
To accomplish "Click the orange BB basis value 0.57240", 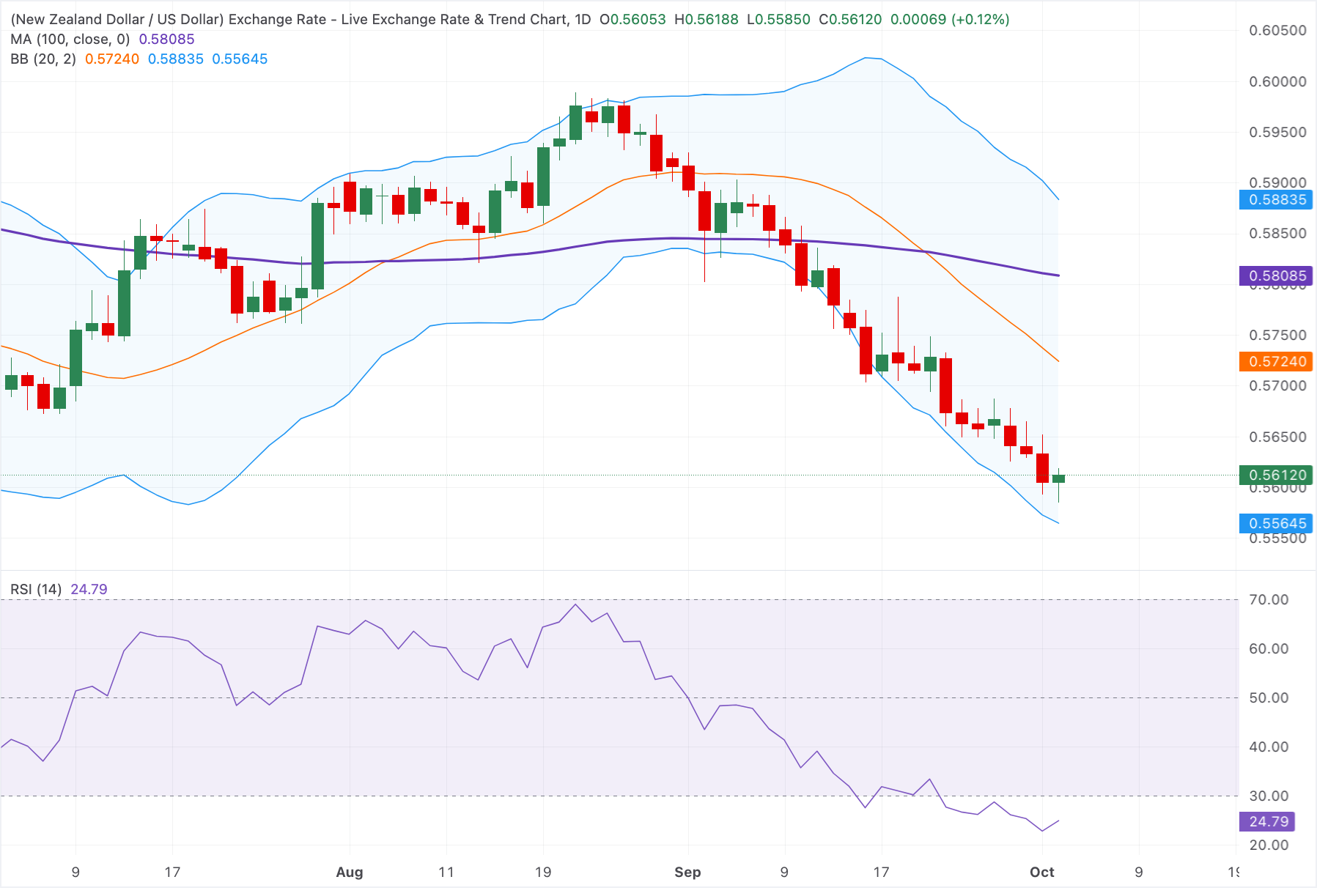I will (112, 59).
